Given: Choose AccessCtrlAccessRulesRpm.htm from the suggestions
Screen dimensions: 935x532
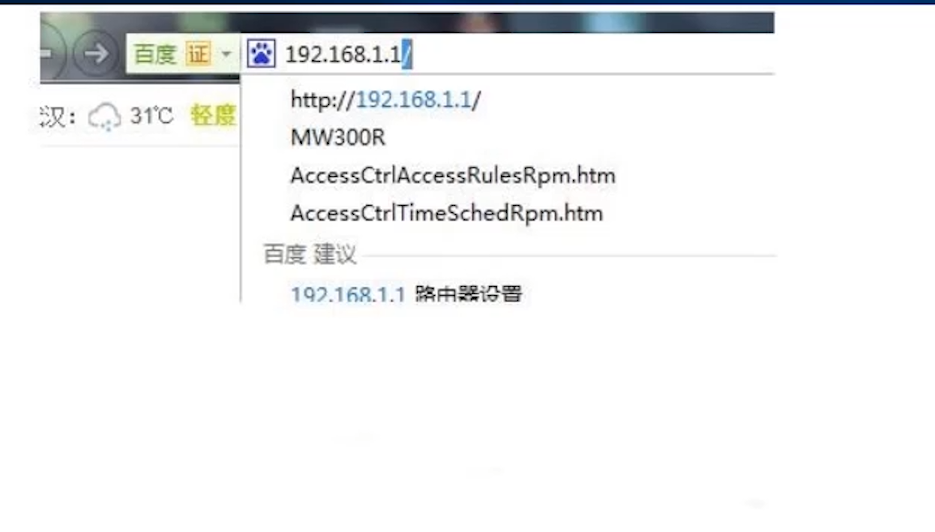Looking at the screenshot, I should [x=453, y=176].
